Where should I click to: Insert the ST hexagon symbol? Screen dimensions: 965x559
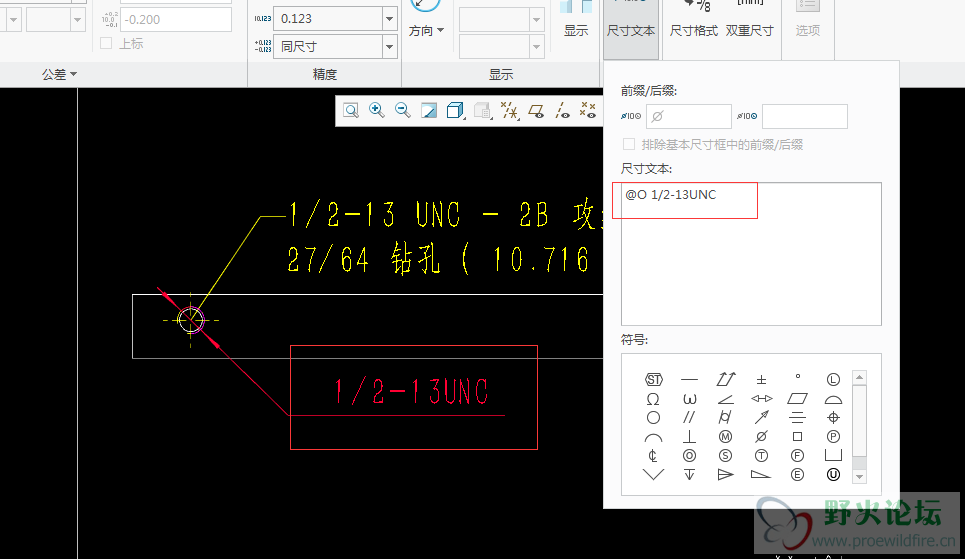(654, 379)
